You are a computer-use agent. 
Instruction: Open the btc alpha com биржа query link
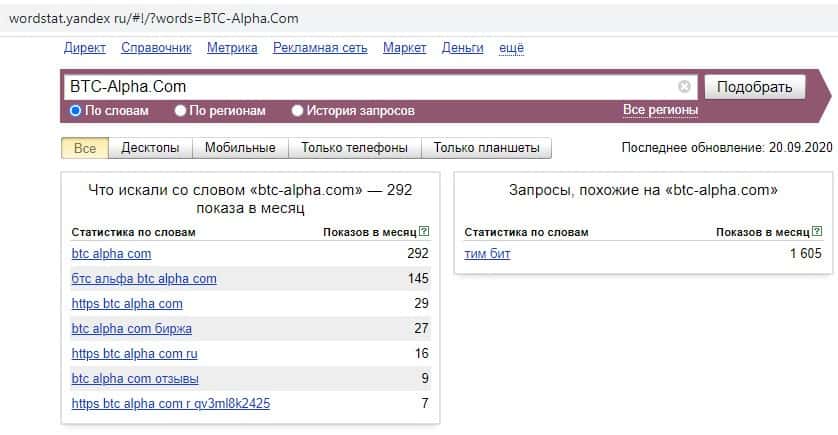(x=132, y=328)
